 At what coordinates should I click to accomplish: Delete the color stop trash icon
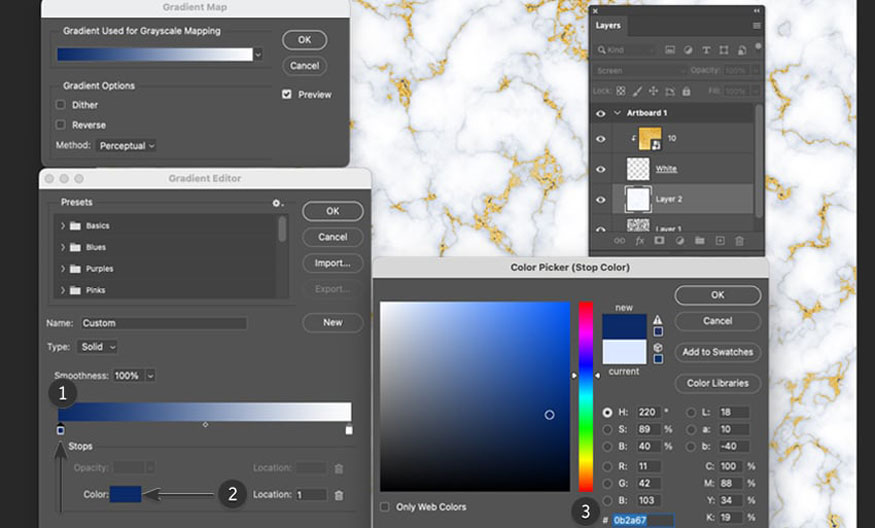(x=339, y=495)
